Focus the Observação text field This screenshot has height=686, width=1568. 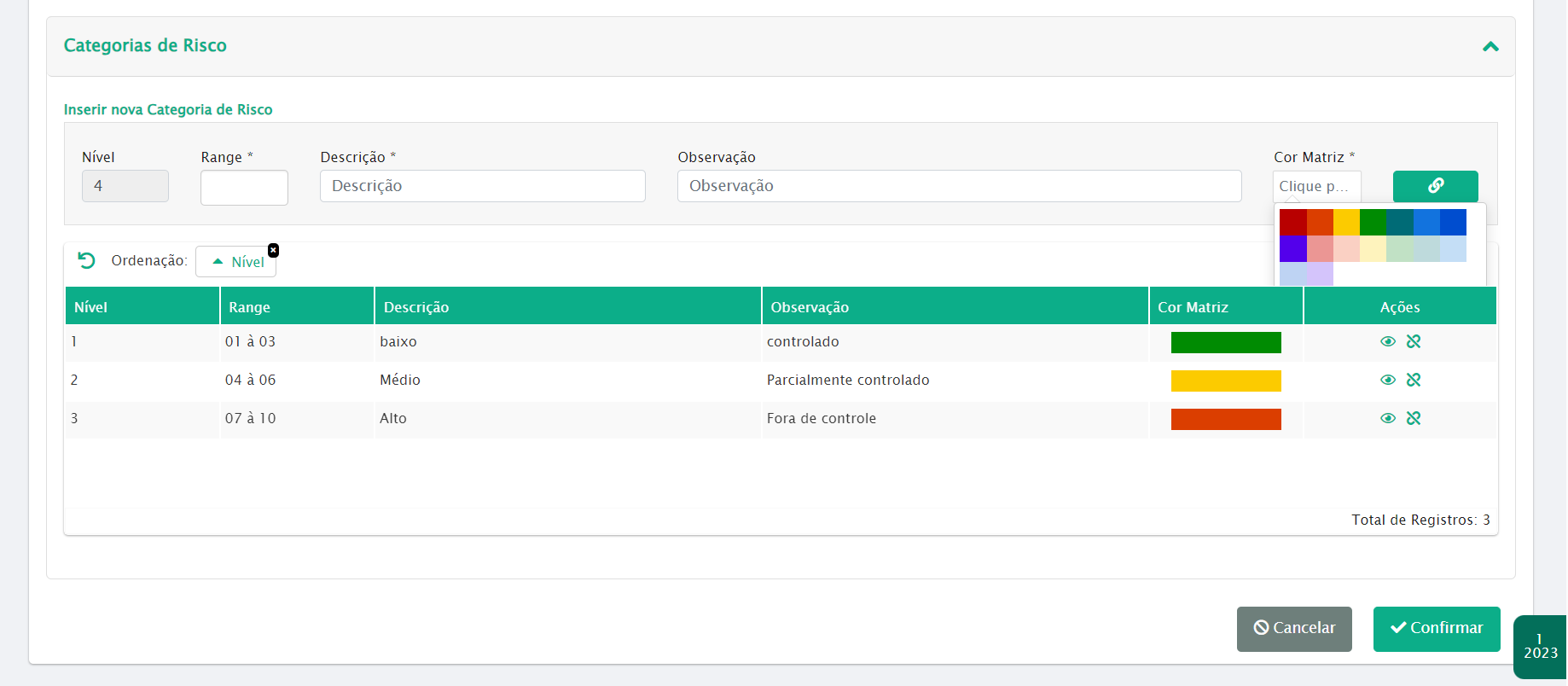coord(959,186)
